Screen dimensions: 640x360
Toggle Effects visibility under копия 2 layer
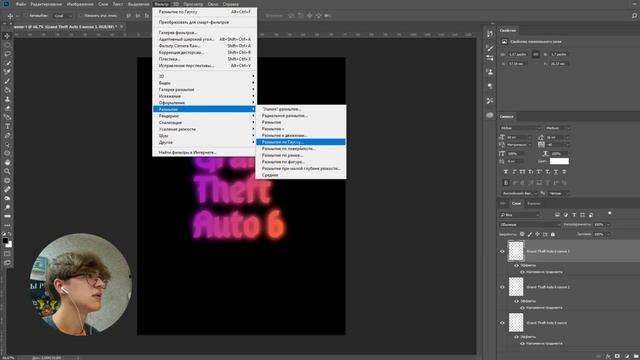(516, 301)
